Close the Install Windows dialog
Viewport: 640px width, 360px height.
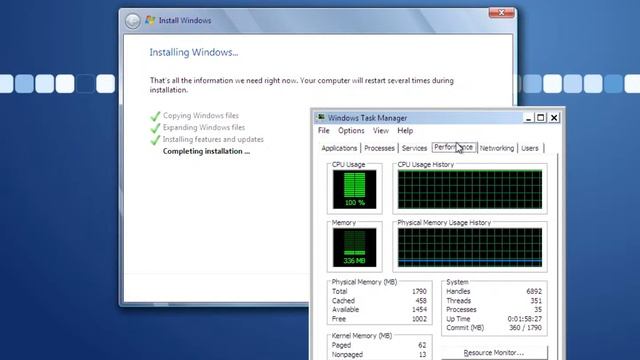pyautogui.click(x=502, y=13)
